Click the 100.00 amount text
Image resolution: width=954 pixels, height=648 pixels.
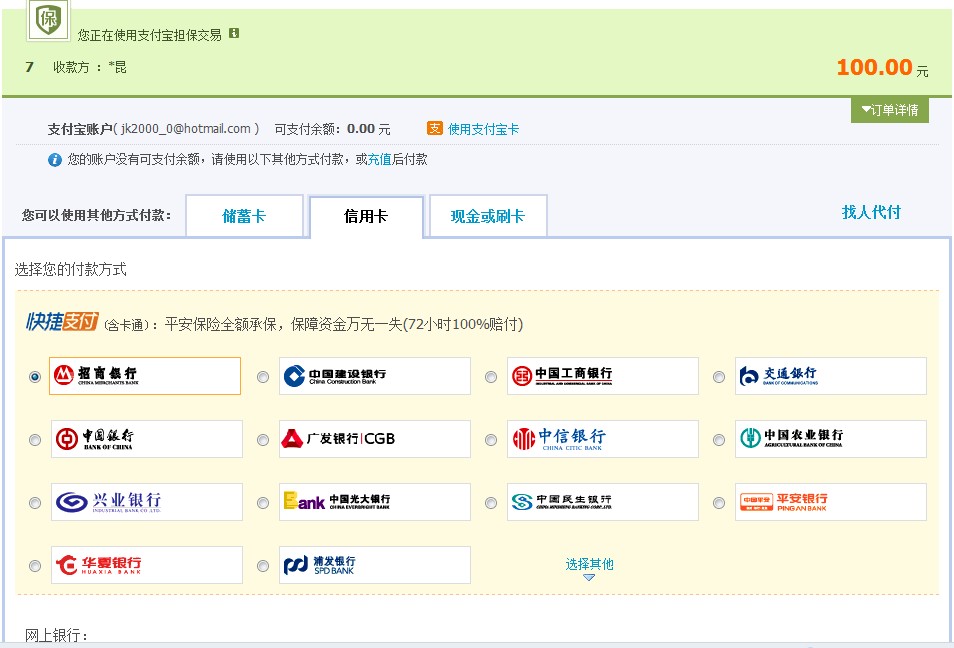pyautogui.click(x=874, y=67)
